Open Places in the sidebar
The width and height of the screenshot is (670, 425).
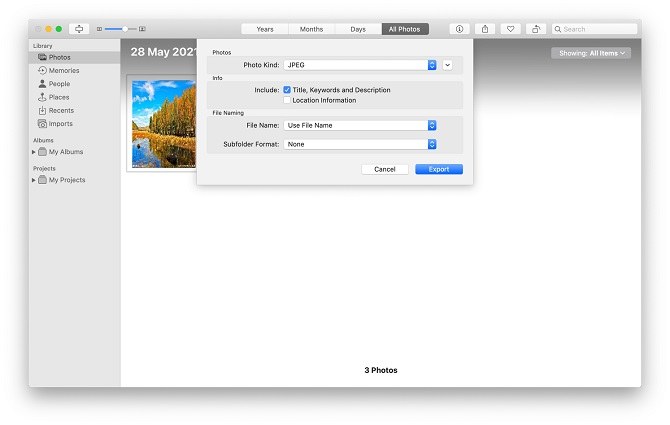[59, 97]
